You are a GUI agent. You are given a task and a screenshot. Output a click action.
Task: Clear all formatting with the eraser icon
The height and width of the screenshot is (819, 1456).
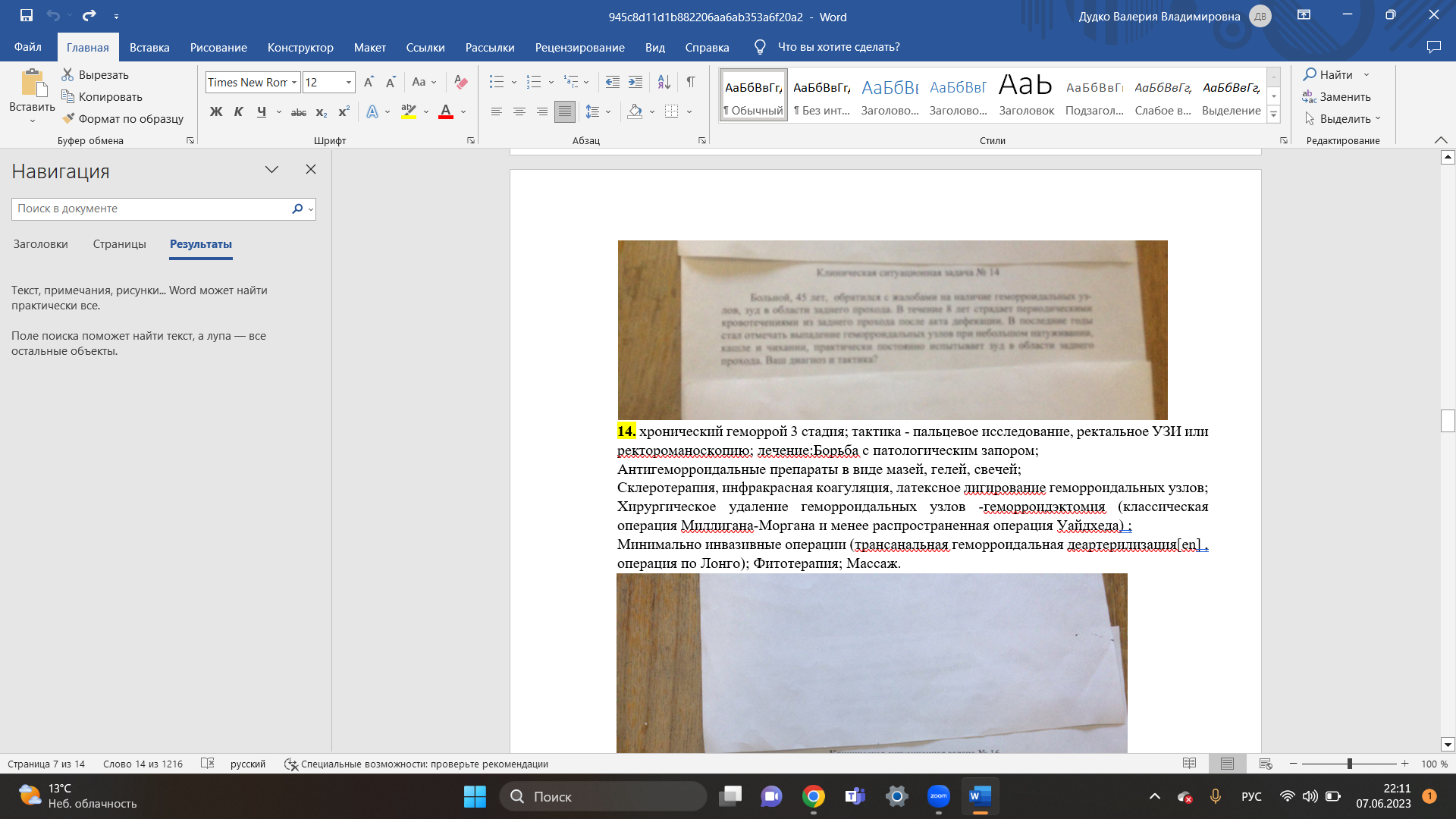(x=460, y=82)
